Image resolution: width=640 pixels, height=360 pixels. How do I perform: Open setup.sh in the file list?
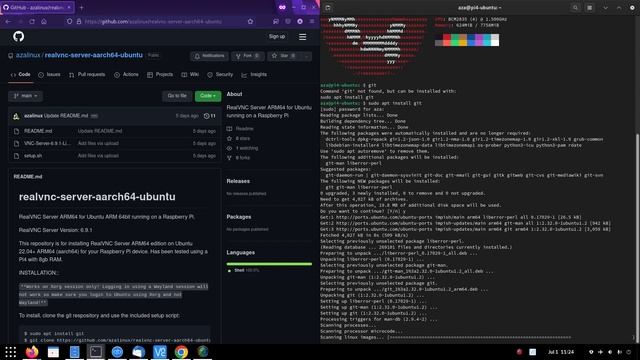(x=33, y=156)
